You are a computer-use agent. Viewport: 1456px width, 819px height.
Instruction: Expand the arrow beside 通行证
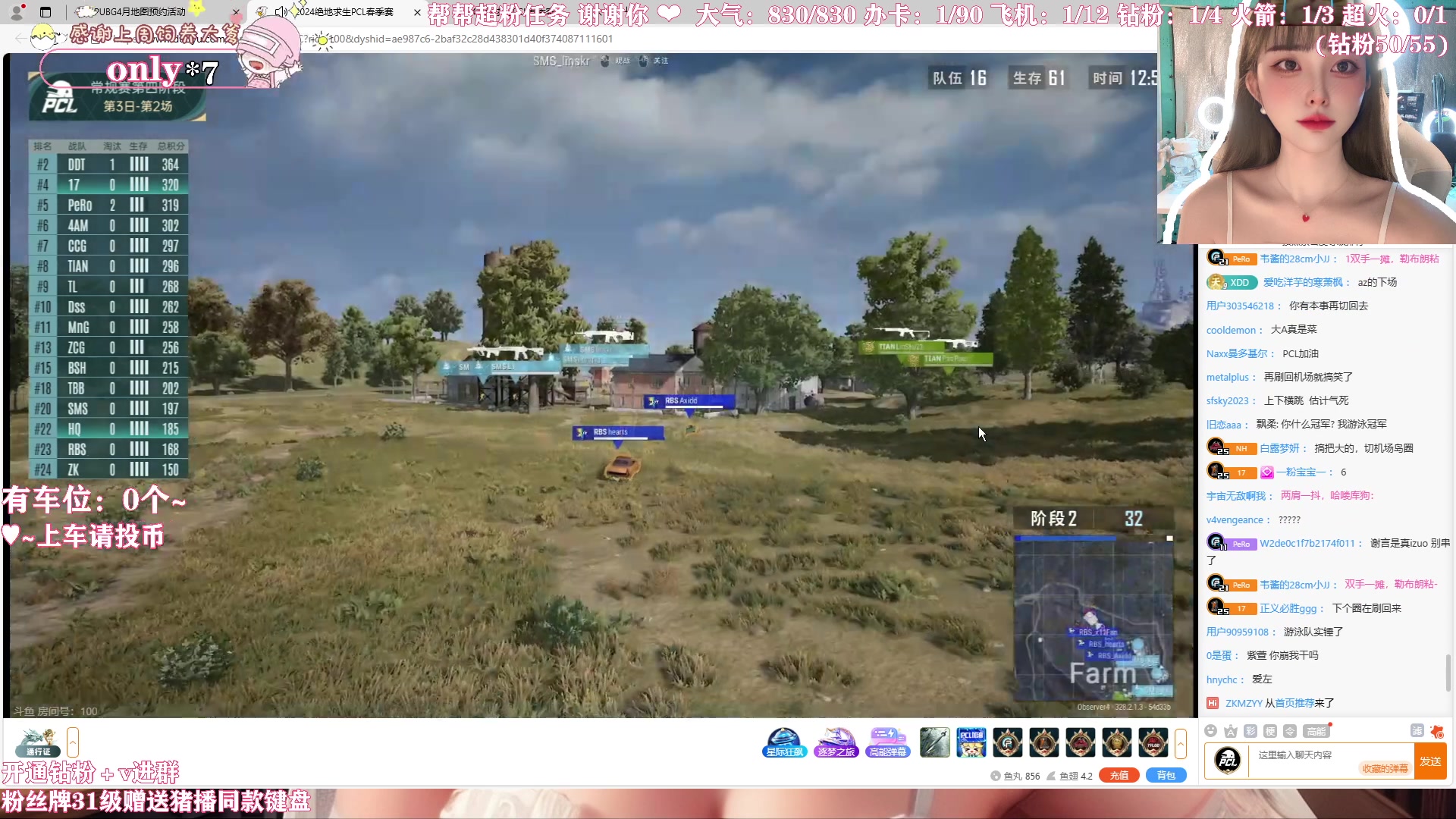click(73, 742)
